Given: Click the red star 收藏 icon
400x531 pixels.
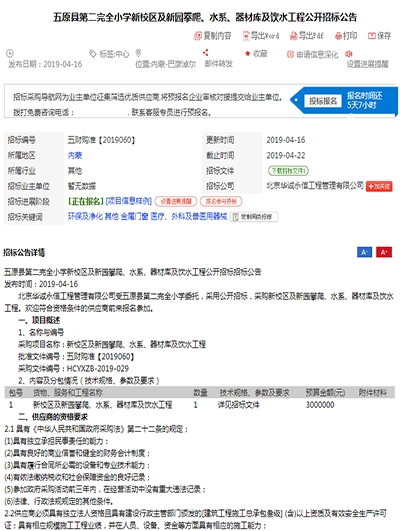Looking at the screenshot, I should click(248, 54).
